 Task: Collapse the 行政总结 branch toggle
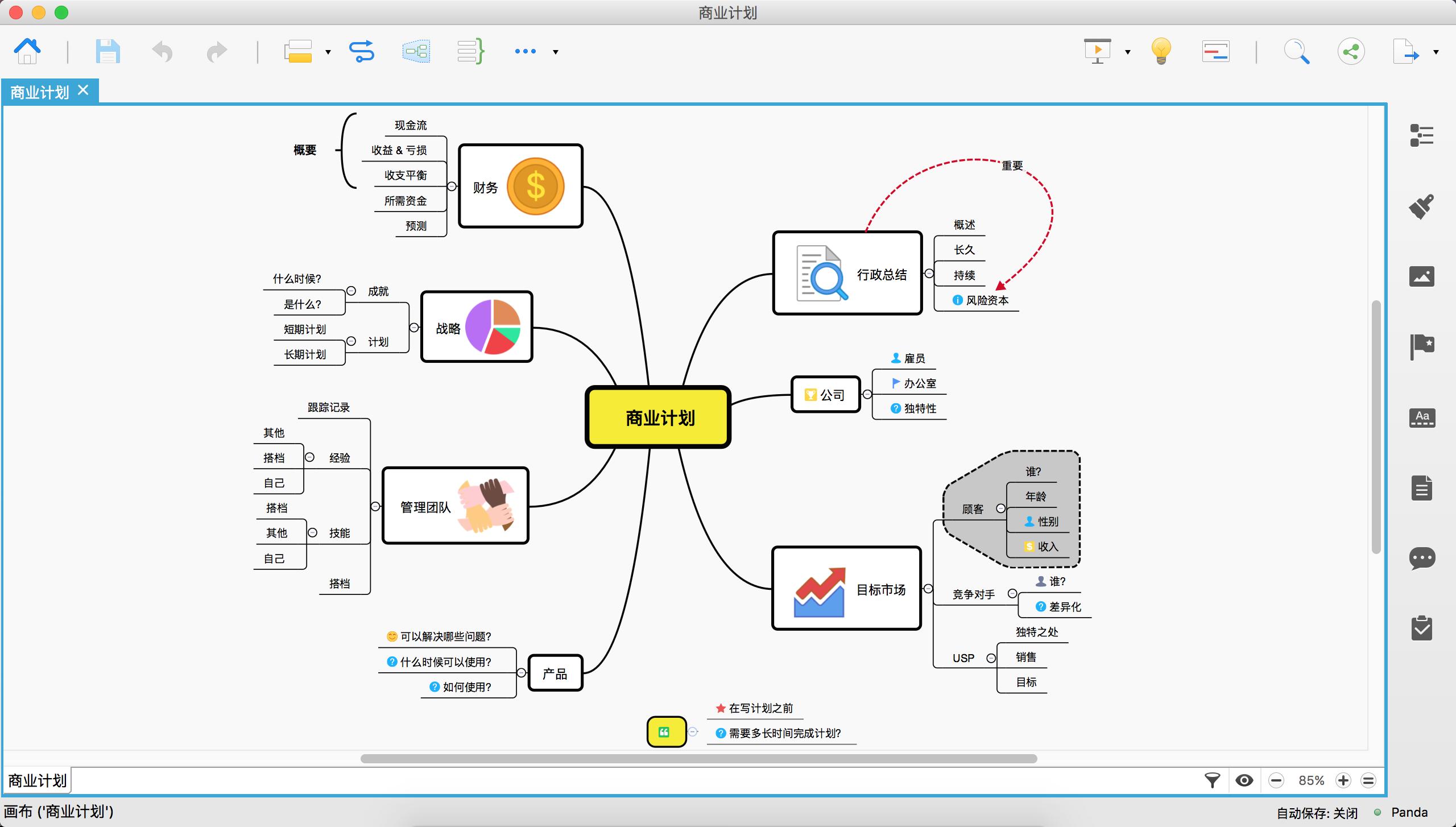[929, 274]
